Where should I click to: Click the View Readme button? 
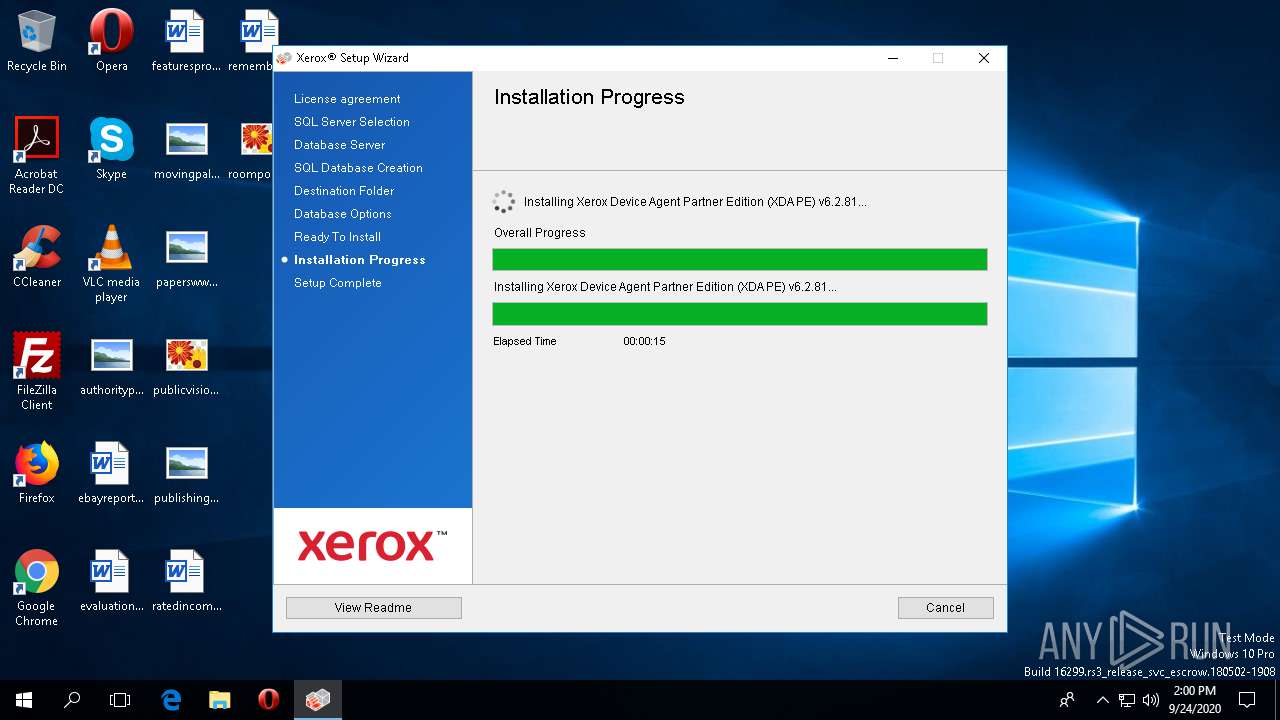373,608
